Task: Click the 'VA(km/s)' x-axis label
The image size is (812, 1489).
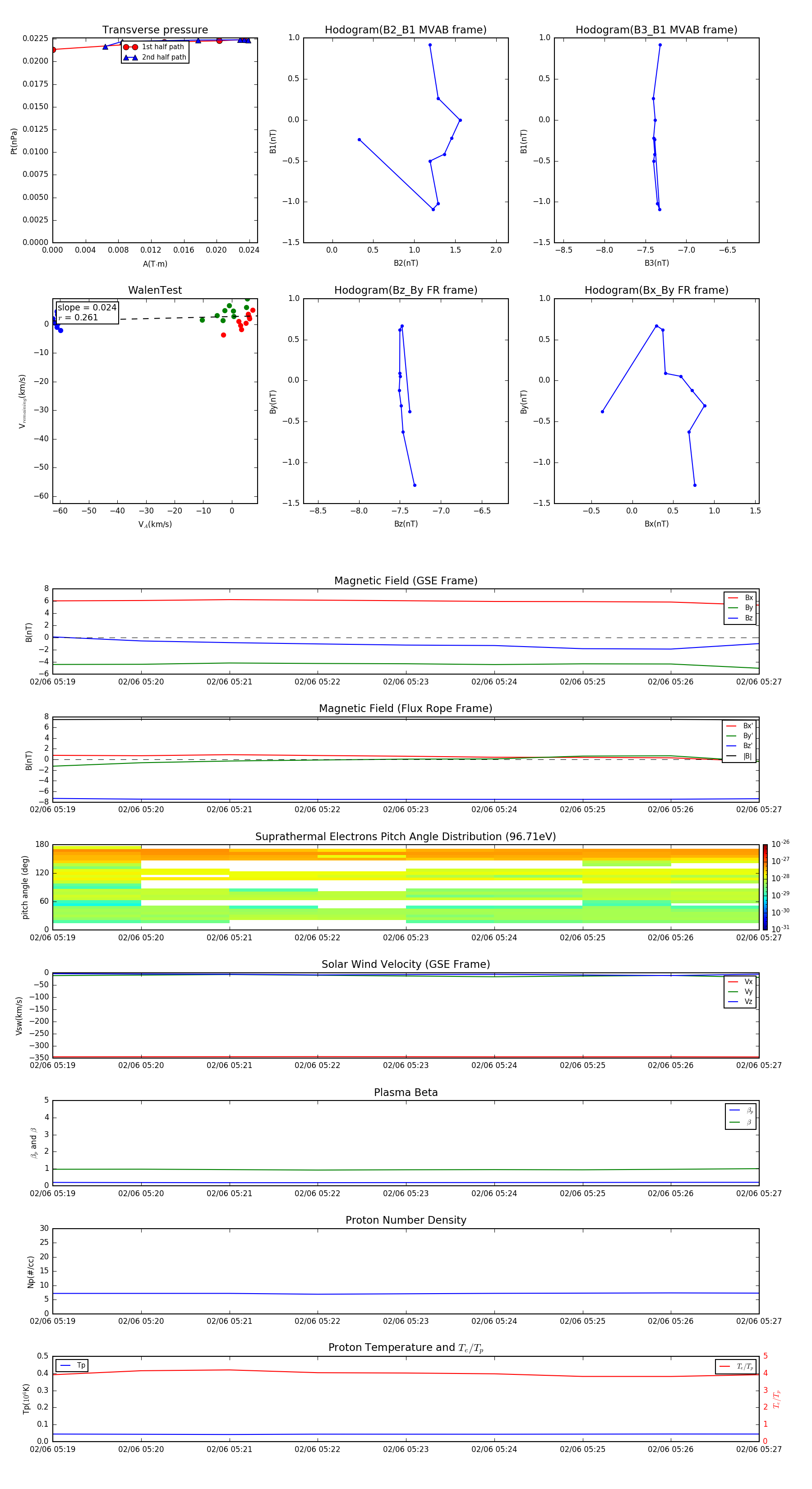Action: [x=155, y=524]
